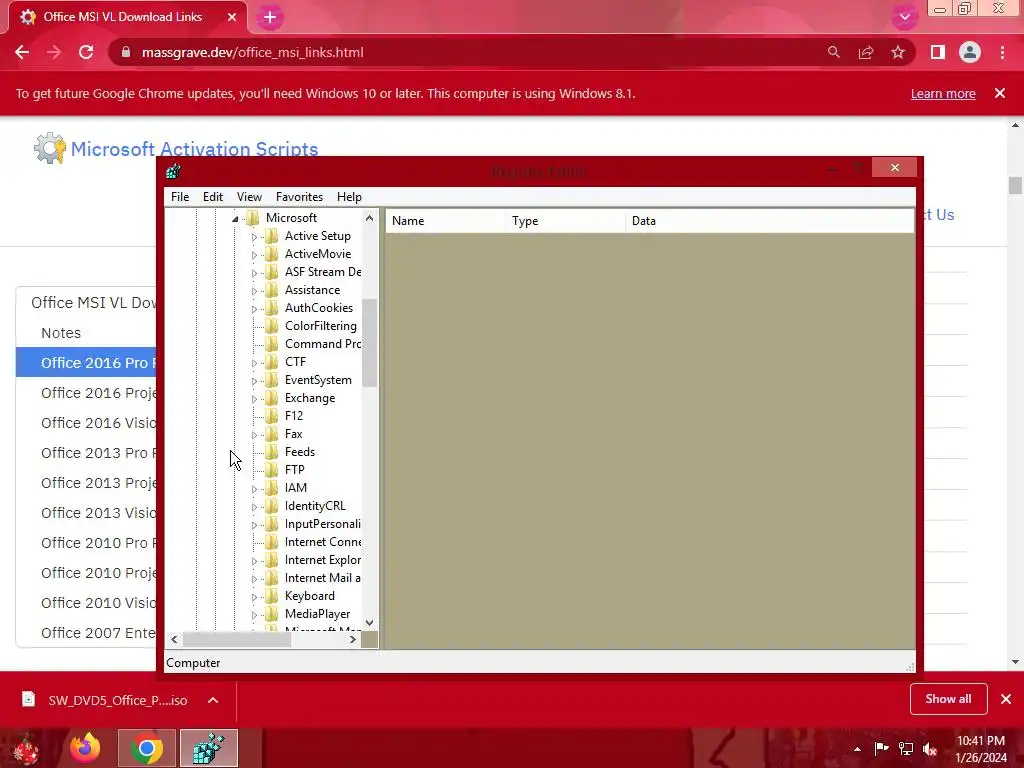The height and width of the screenshot is (768, 1024).
Task: Select the IAM folder icon
Action: pyautogui.click(x=272, y=488)
